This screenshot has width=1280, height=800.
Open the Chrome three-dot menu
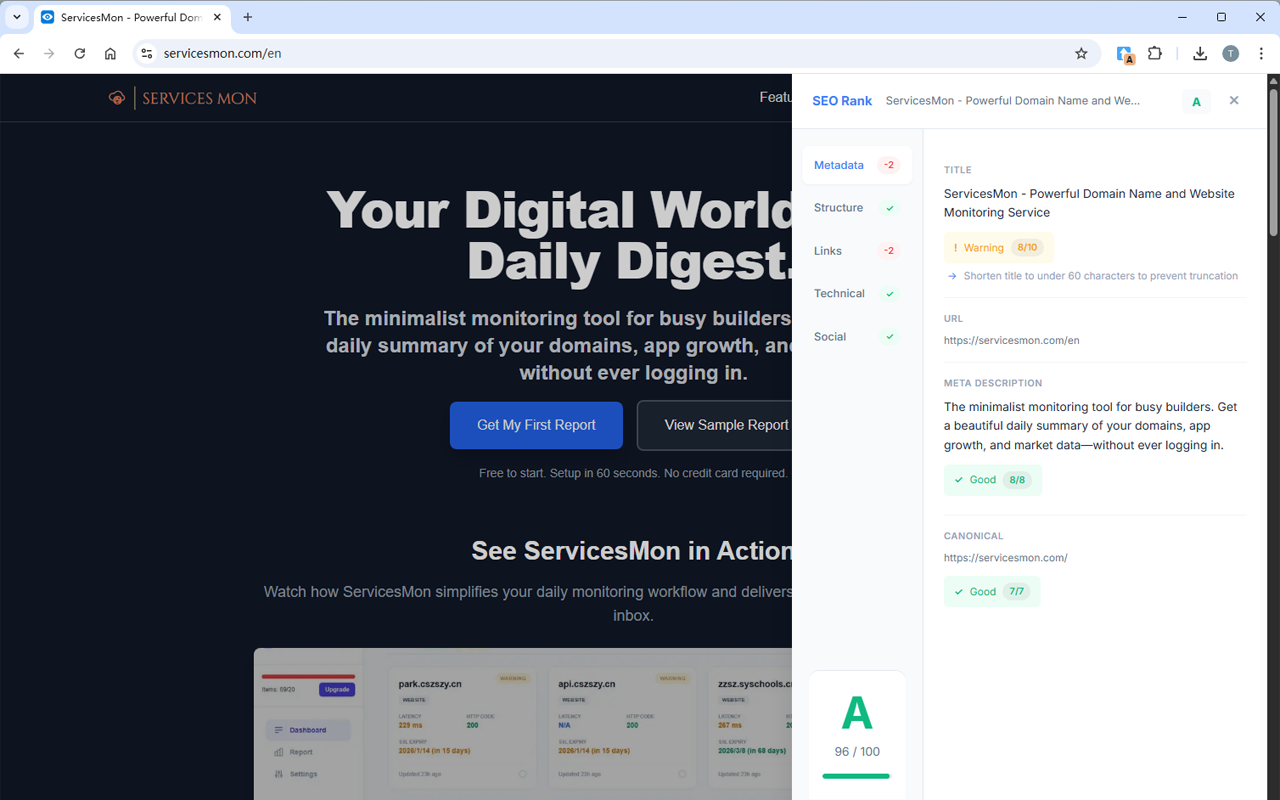[x=1261, y=54]
